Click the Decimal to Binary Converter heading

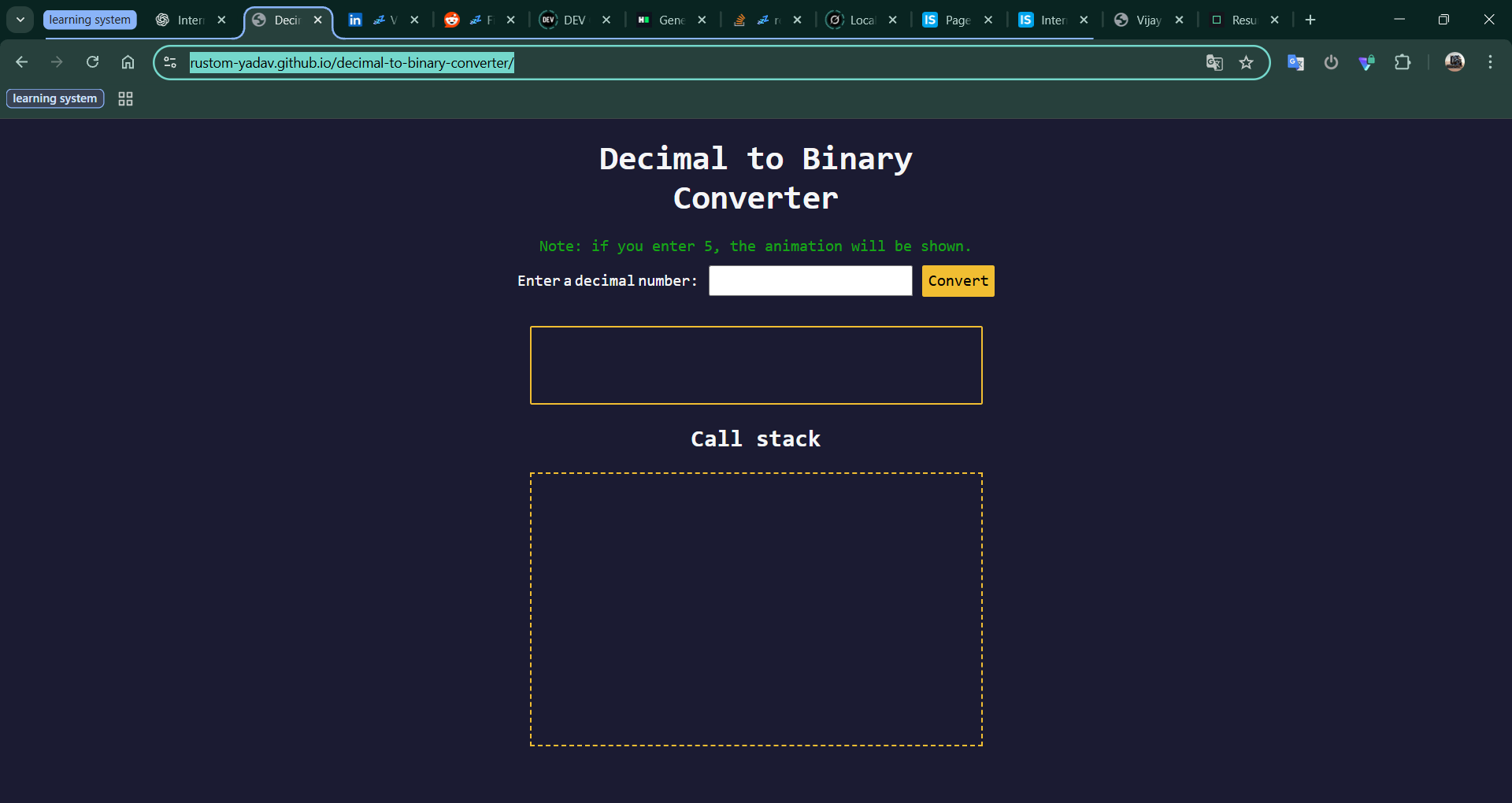(x=756, y=179)
